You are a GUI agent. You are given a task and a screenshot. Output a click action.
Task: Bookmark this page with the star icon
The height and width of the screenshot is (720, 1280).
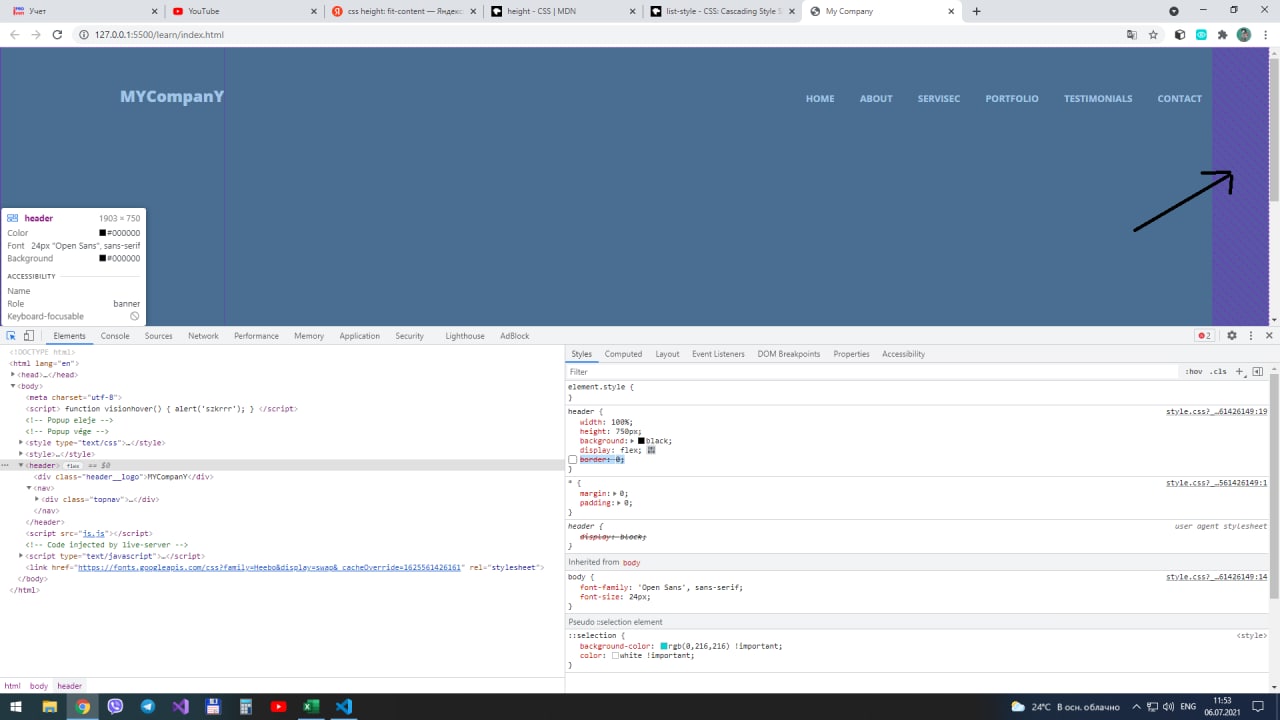(x=1153, y=34)
